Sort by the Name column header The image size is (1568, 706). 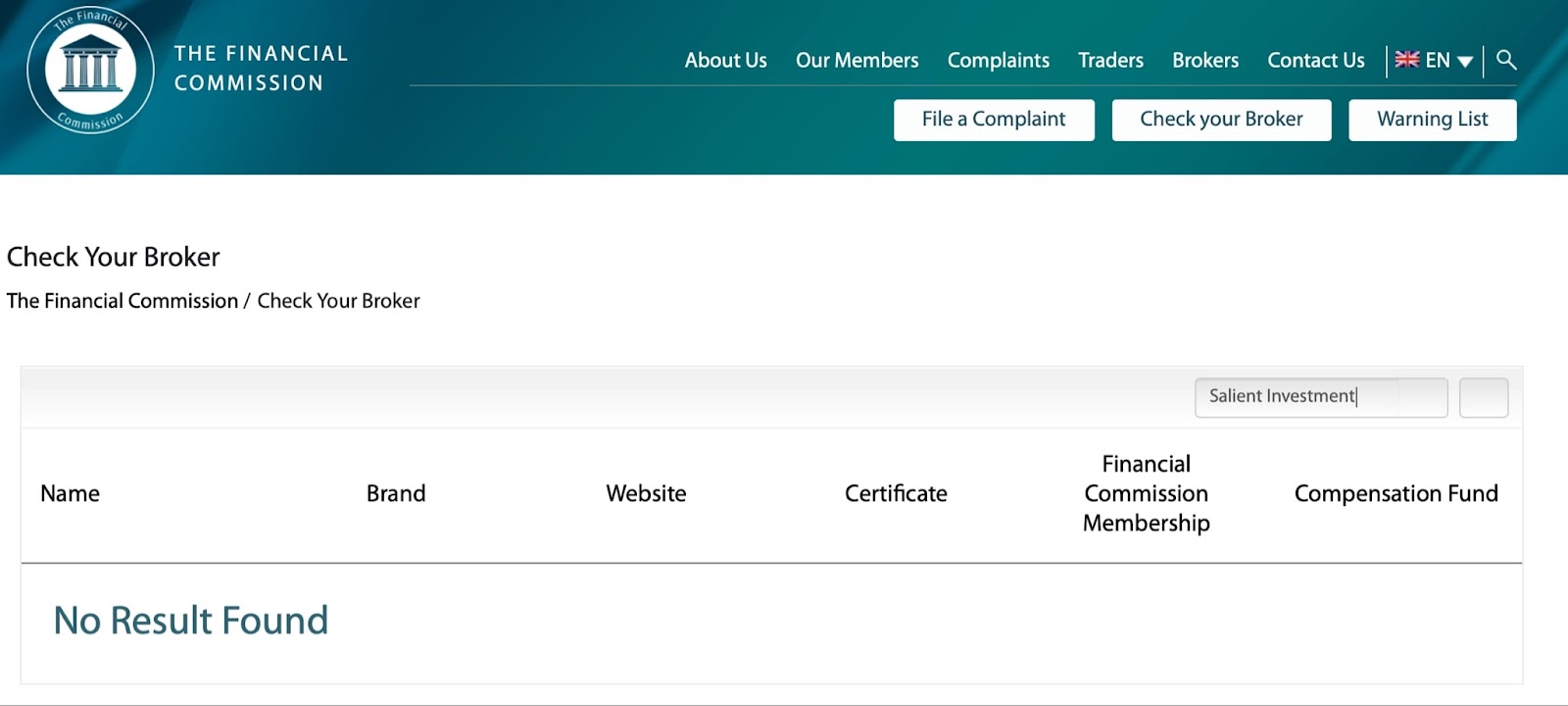(x=70, y=493)
